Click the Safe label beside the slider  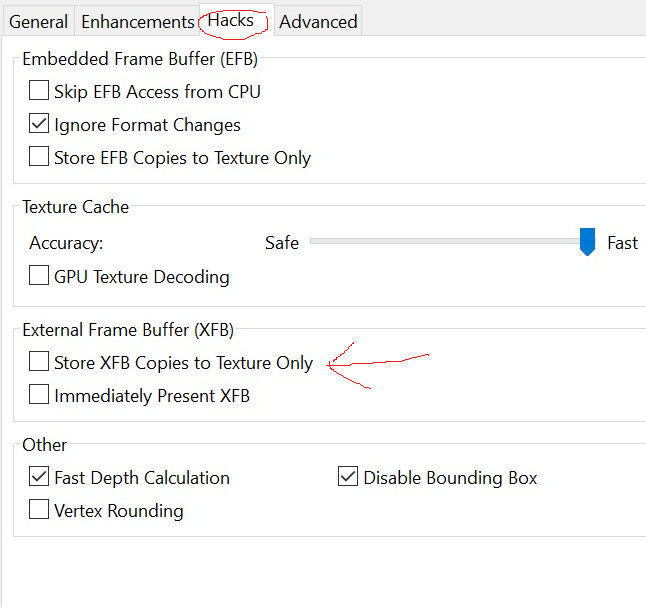coord(282,243)
